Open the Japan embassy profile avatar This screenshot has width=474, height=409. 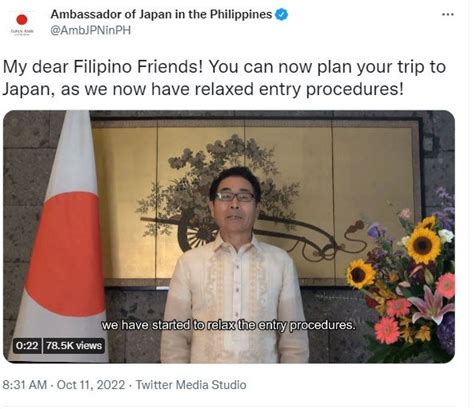click(x=22, y=23)
